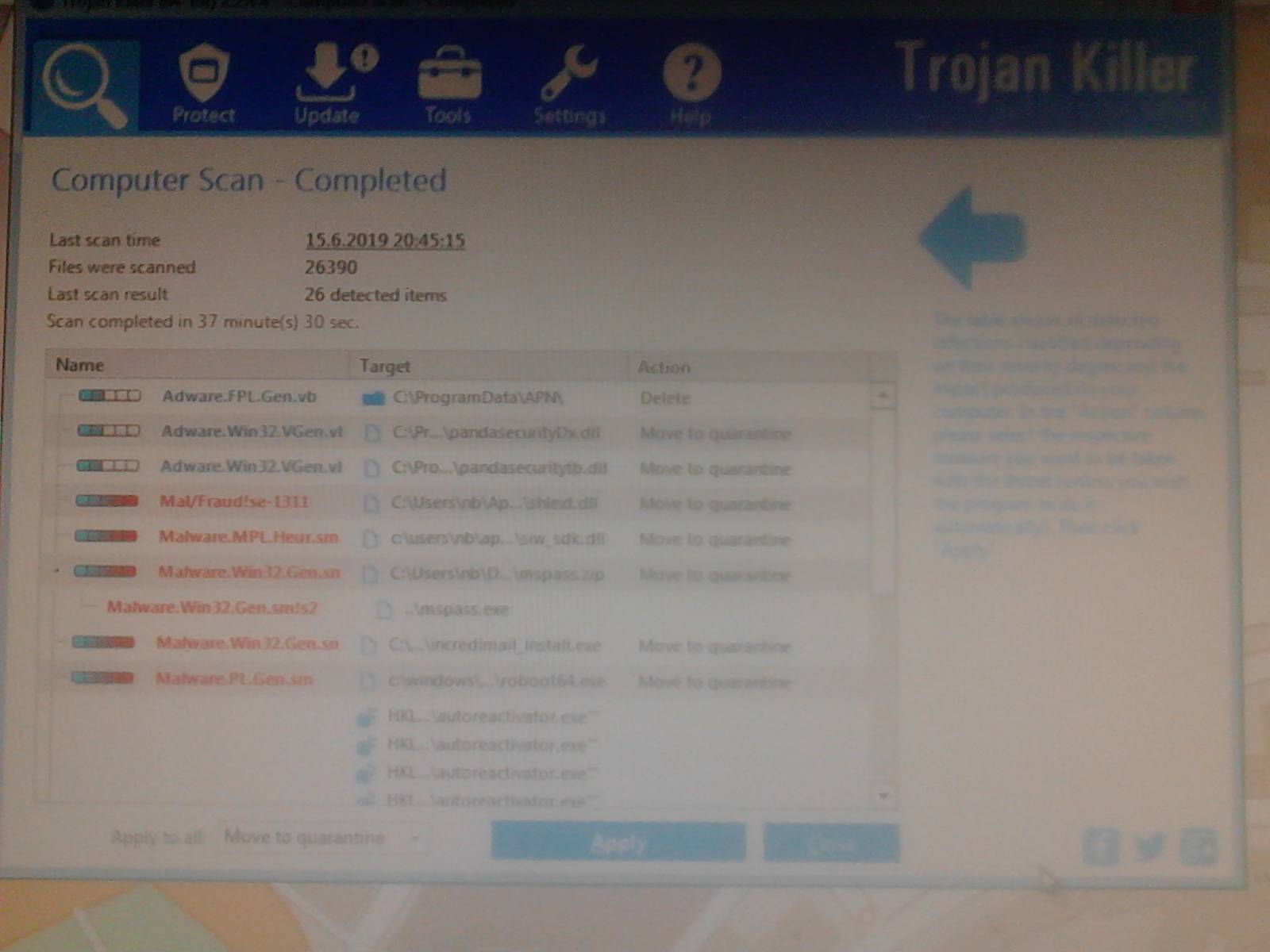Change action for roboot64.exe row
The width and height of the screenshot is (1270, 952).
pos(714,682)
